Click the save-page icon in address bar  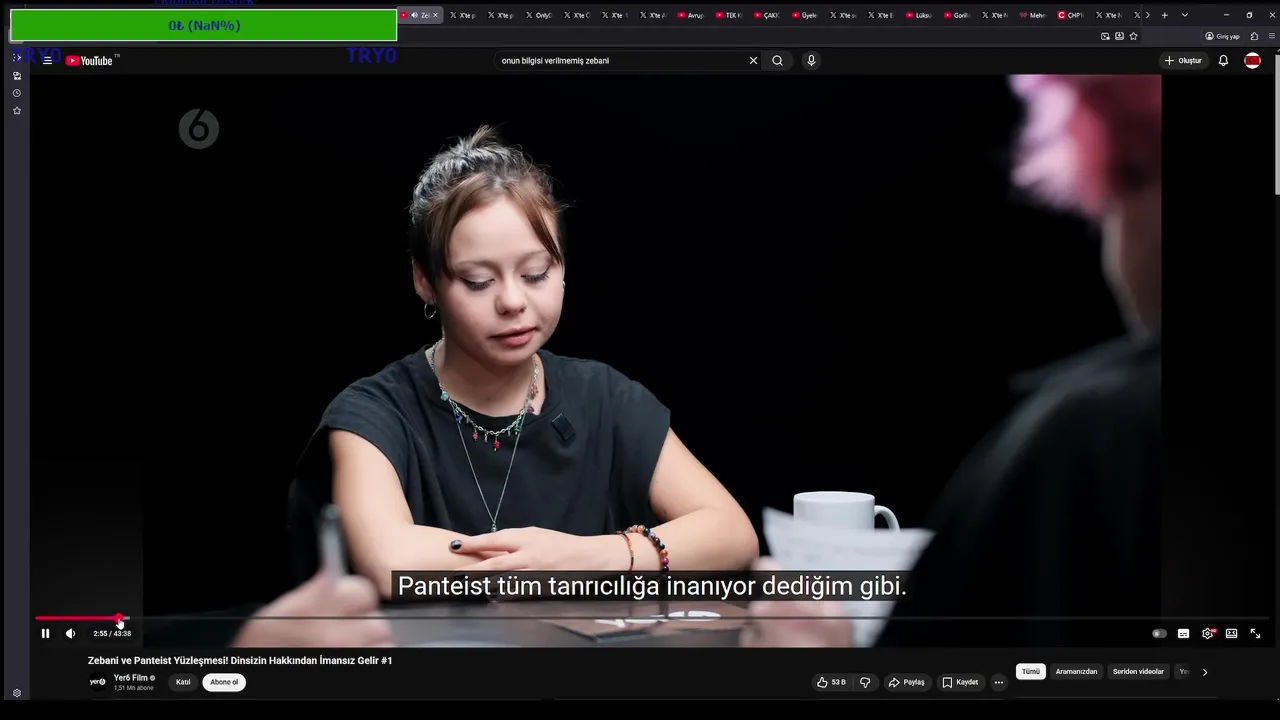point(1119,36)
